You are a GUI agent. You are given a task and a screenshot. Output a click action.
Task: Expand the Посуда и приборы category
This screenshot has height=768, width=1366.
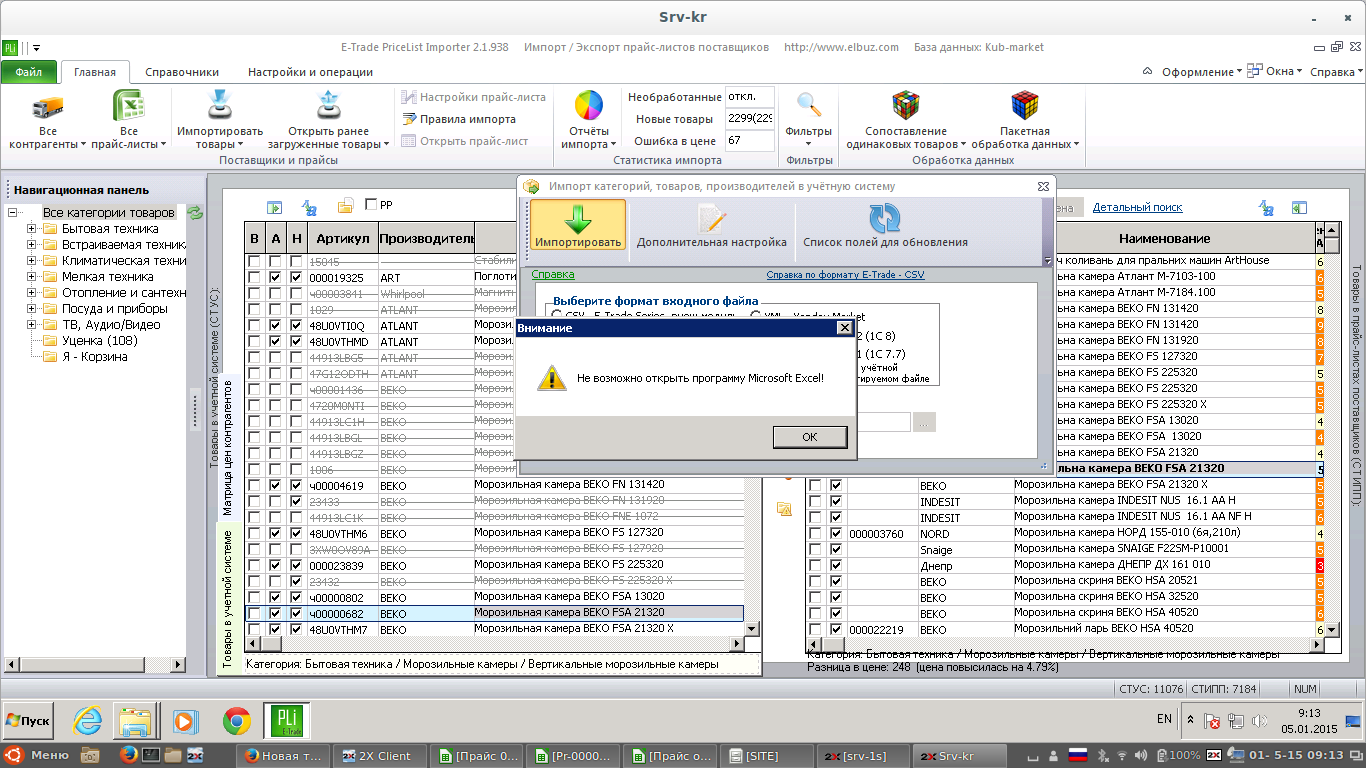31,309
